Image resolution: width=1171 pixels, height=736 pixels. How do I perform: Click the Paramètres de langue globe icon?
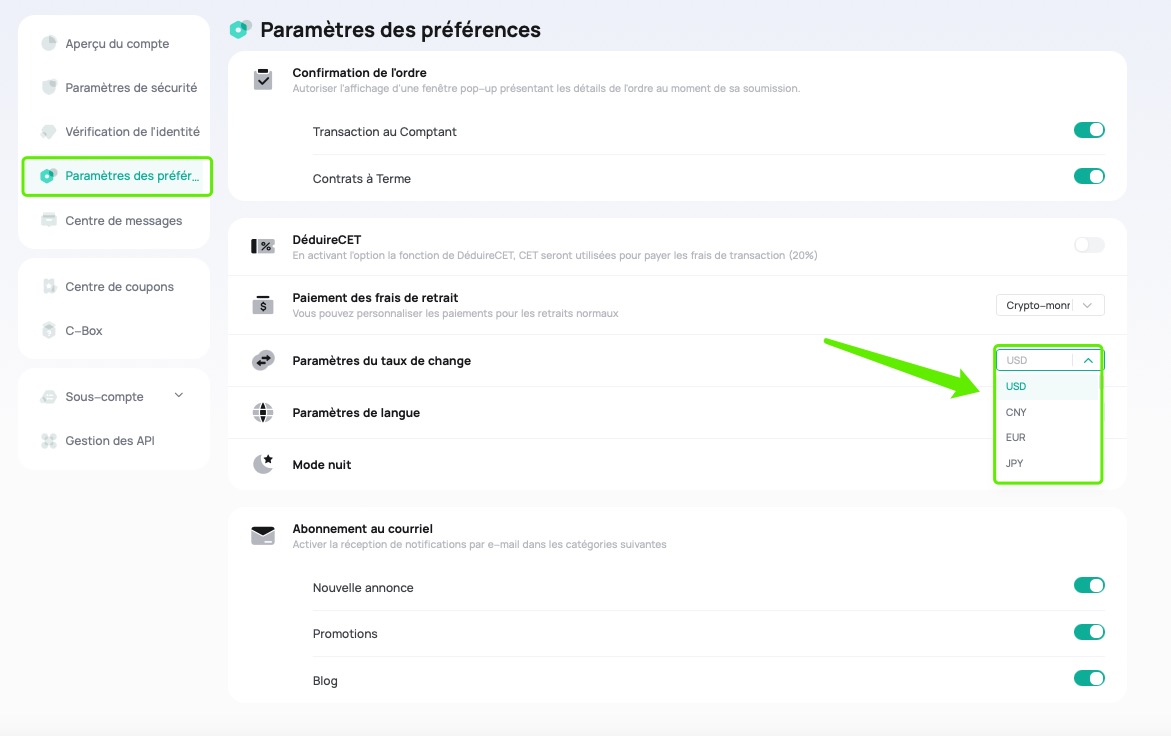pyautogui.click(x=263, y=412)
